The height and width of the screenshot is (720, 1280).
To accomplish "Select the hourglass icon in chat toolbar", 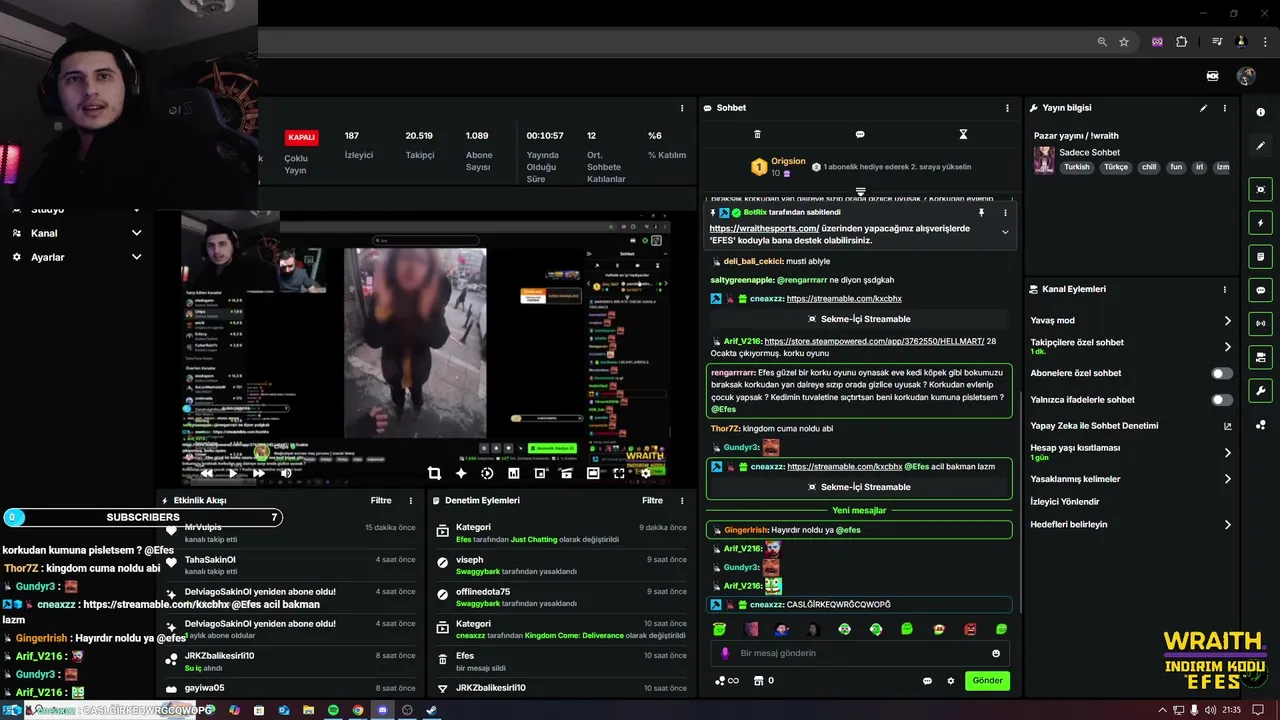I will click(x=963, y=134).
